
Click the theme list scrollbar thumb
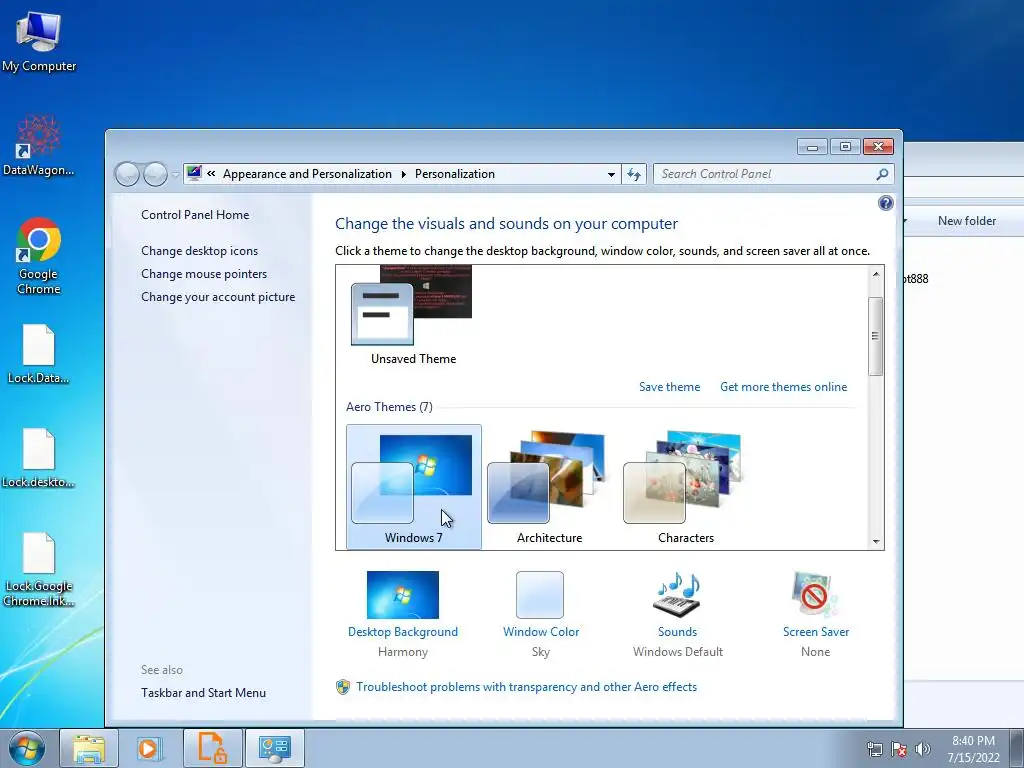tap(876, 336)
